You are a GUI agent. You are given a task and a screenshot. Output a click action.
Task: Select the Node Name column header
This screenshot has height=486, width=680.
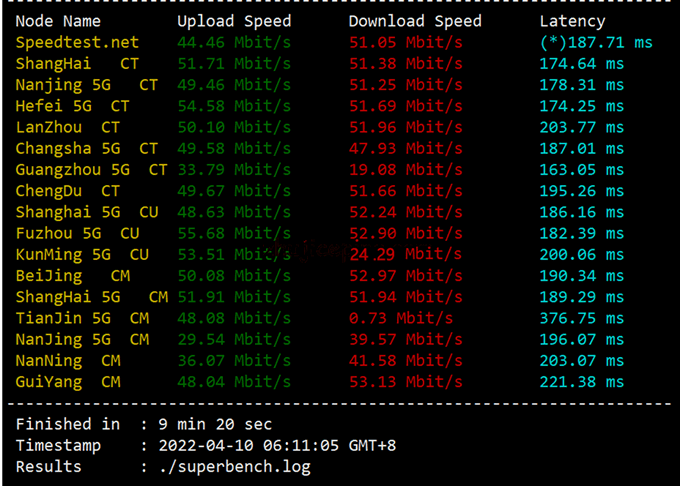[58, 21]
